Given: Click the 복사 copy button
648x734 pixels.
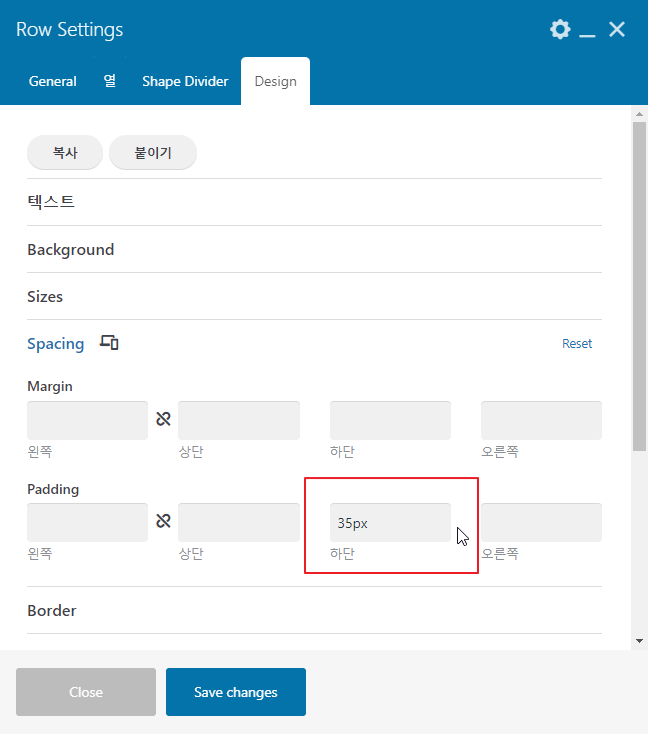Looking at the screenshot, I should point(65,153).
